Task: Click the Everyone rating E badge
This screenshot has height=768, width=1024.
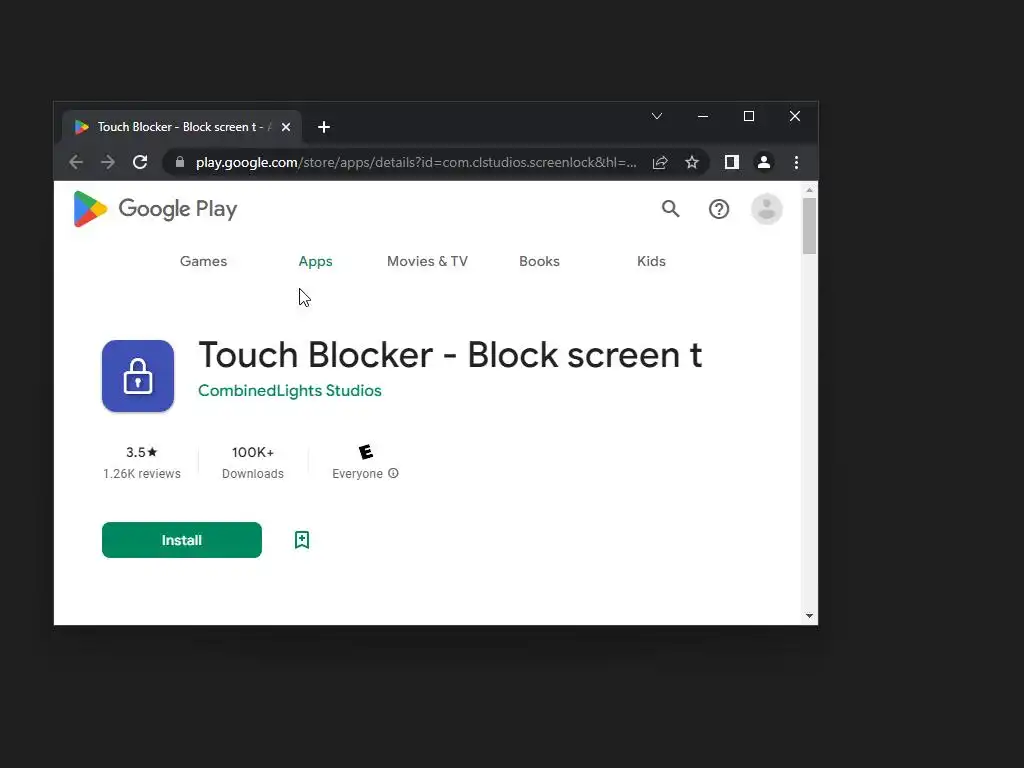Action: pyautogui.click(x=366, y=452)
